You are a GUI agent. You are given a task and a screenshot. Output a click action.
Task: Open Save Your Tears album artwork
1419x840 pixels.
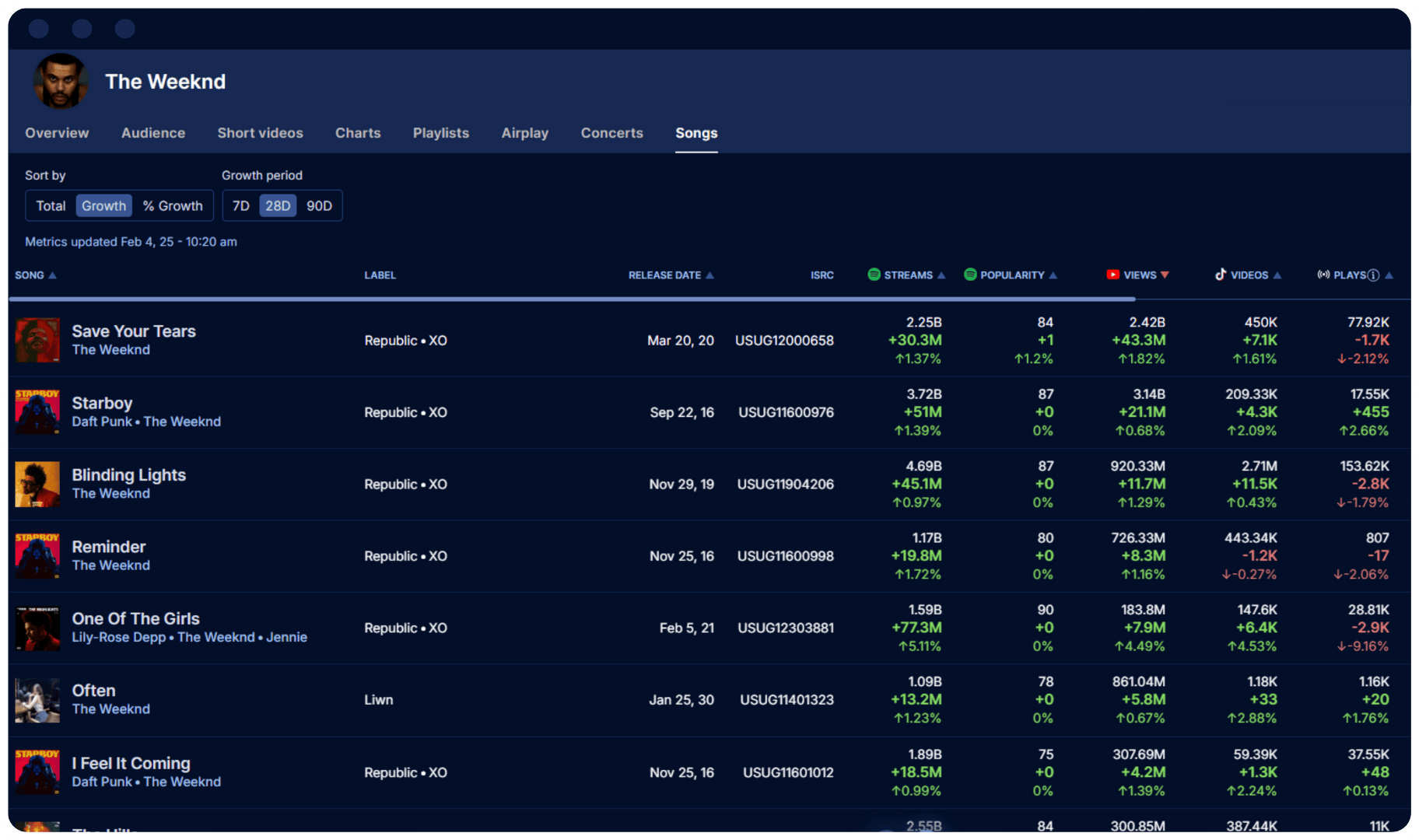(x=37, y=340)
